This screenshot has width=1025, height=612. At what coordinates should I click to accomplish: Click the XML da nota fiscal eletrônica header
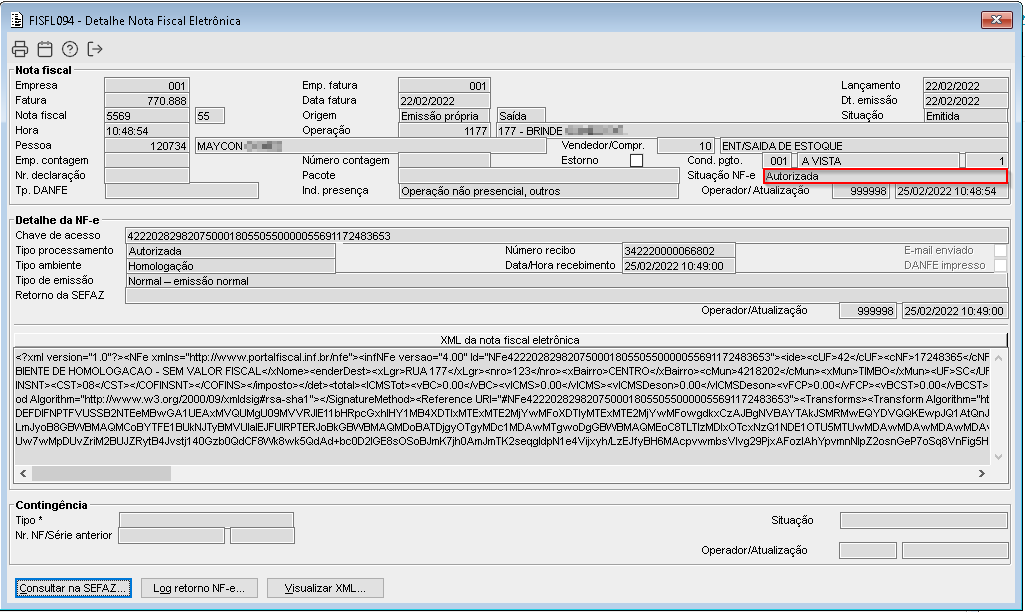510,340
